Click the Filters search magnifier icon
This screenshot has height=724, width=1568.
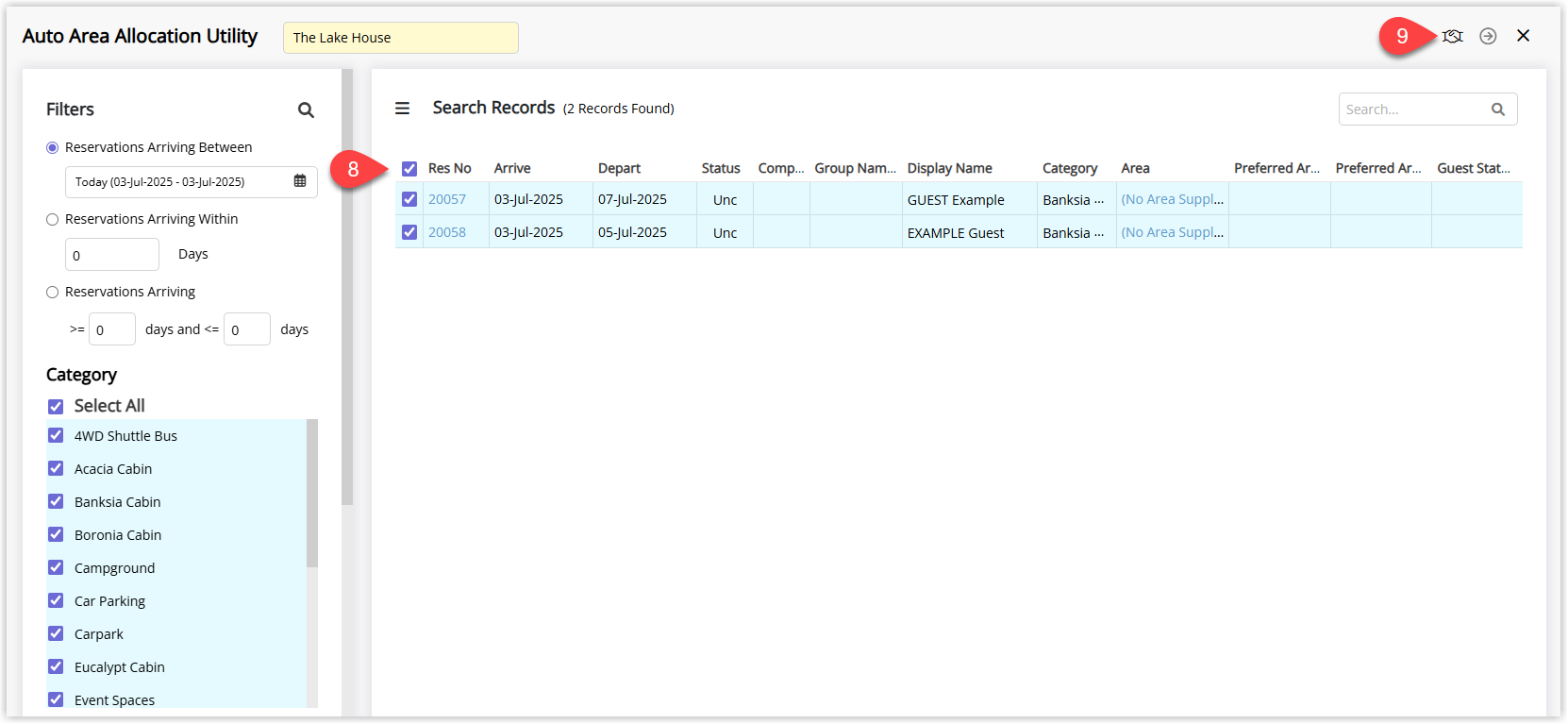(x=306, y=109)
